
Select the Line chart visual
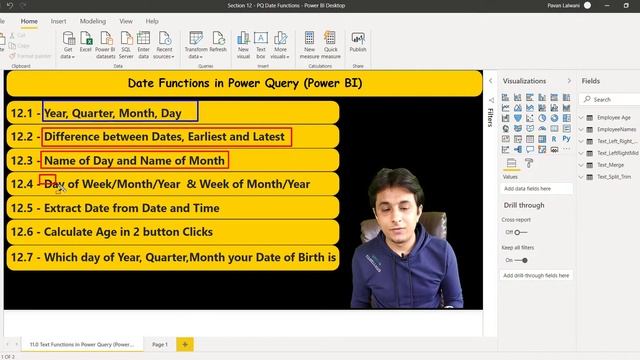(505, 108)
